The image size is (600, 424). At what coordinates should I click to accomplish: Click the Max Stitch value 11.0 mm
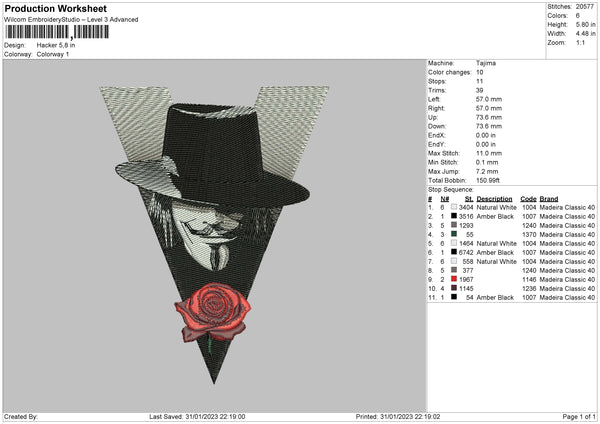coord(489,153)
